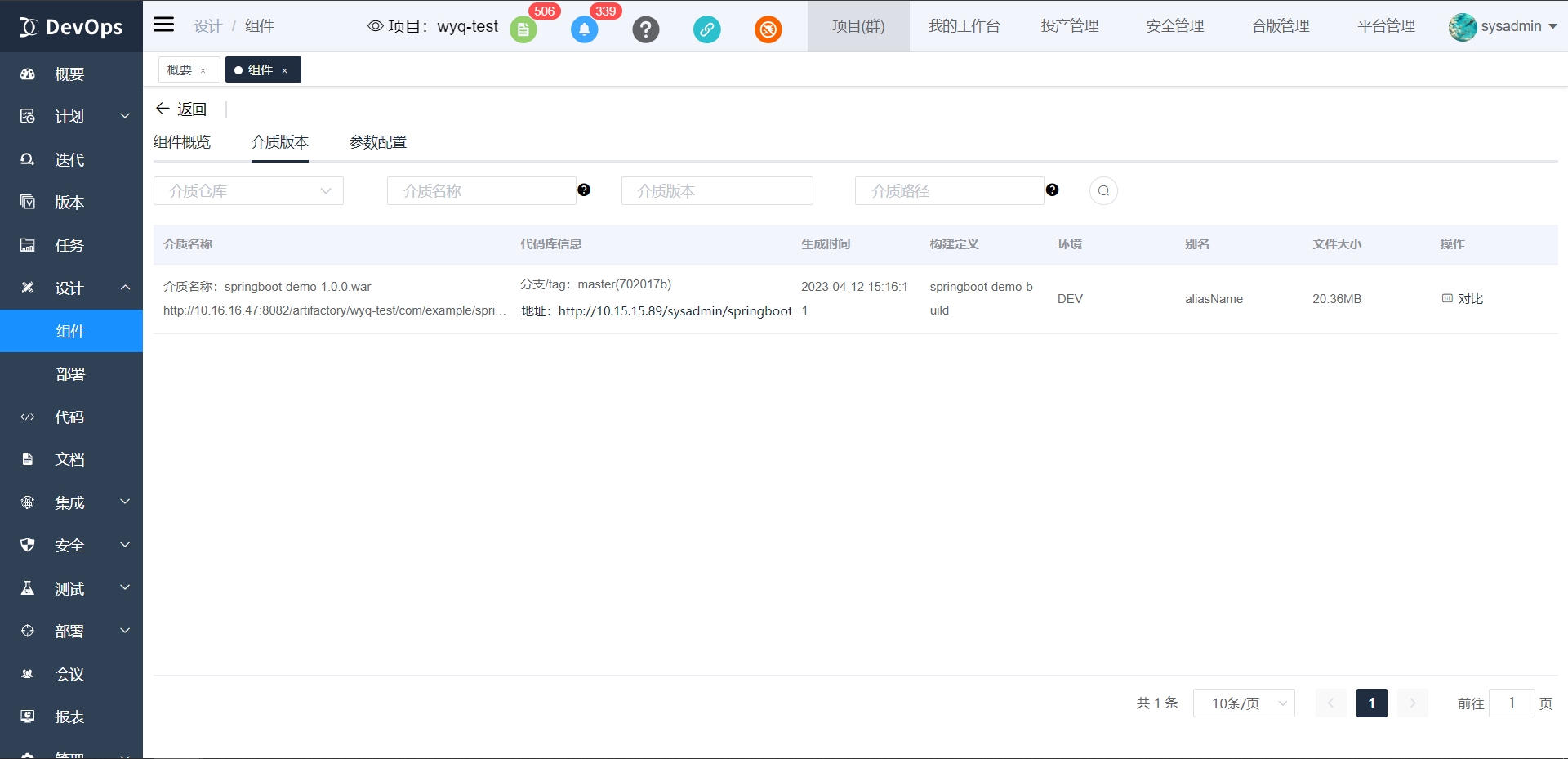Click the orange circular header icon
The height and width of the screenshot is (759, 1568).
768,30
